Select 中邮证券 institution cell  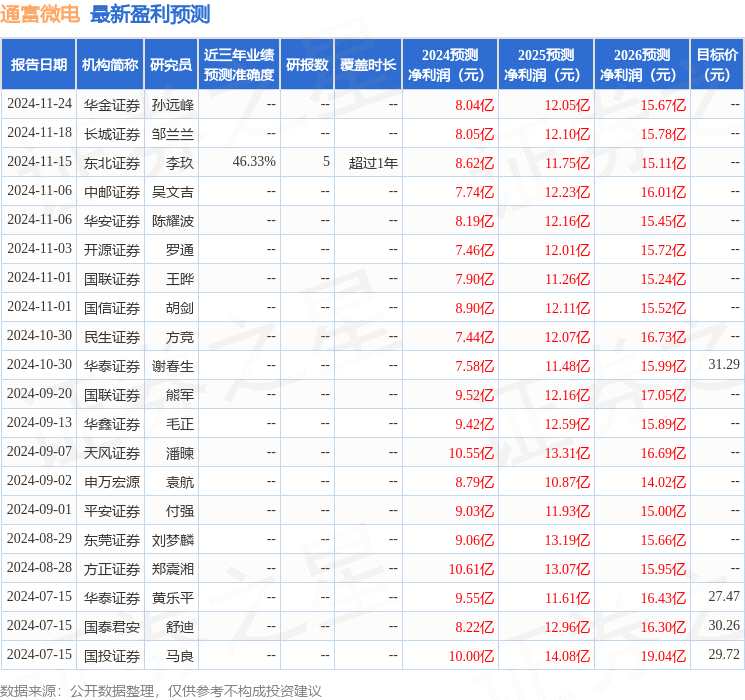112,192
